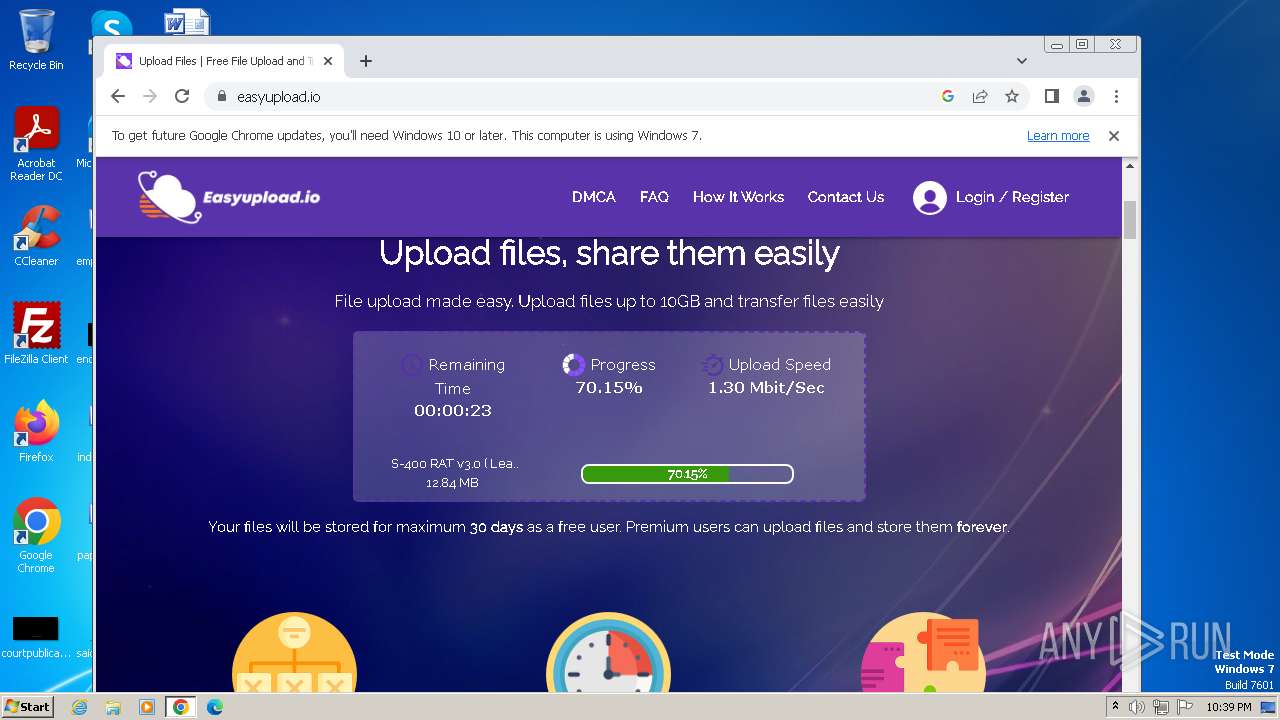Click the site lock icon in the address bar
Image resolution: width=1280 pixels, height=720 pixels.
(222, 97)
